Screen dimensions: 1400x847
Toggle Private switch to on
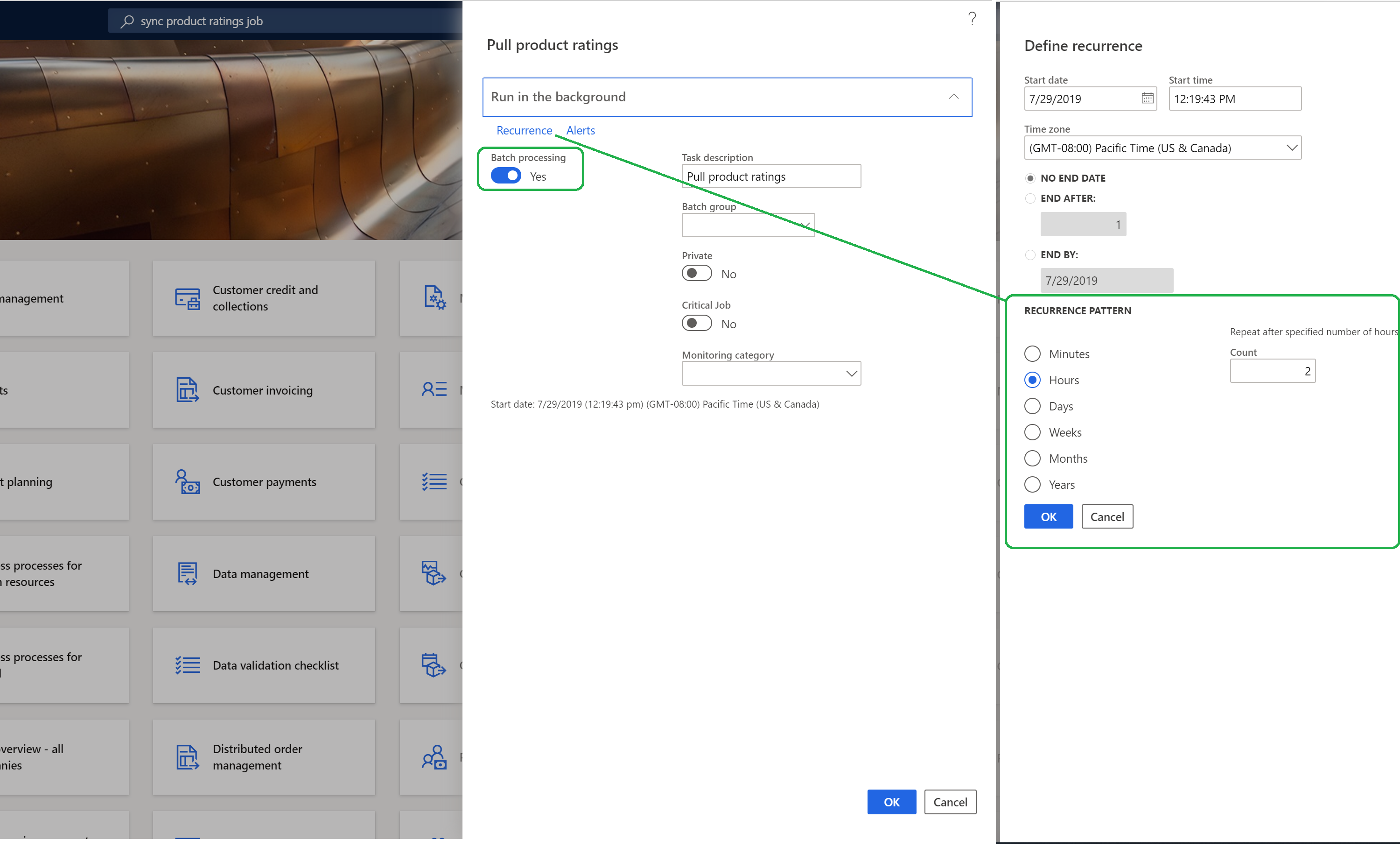(x=698, y=273)
